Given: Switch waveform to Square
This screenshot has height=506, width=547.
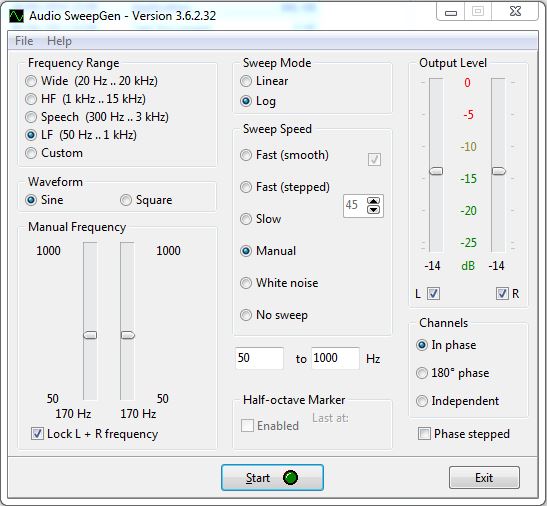Looking at the screenshot, I should pyautogui.click(x=146, y=200).
